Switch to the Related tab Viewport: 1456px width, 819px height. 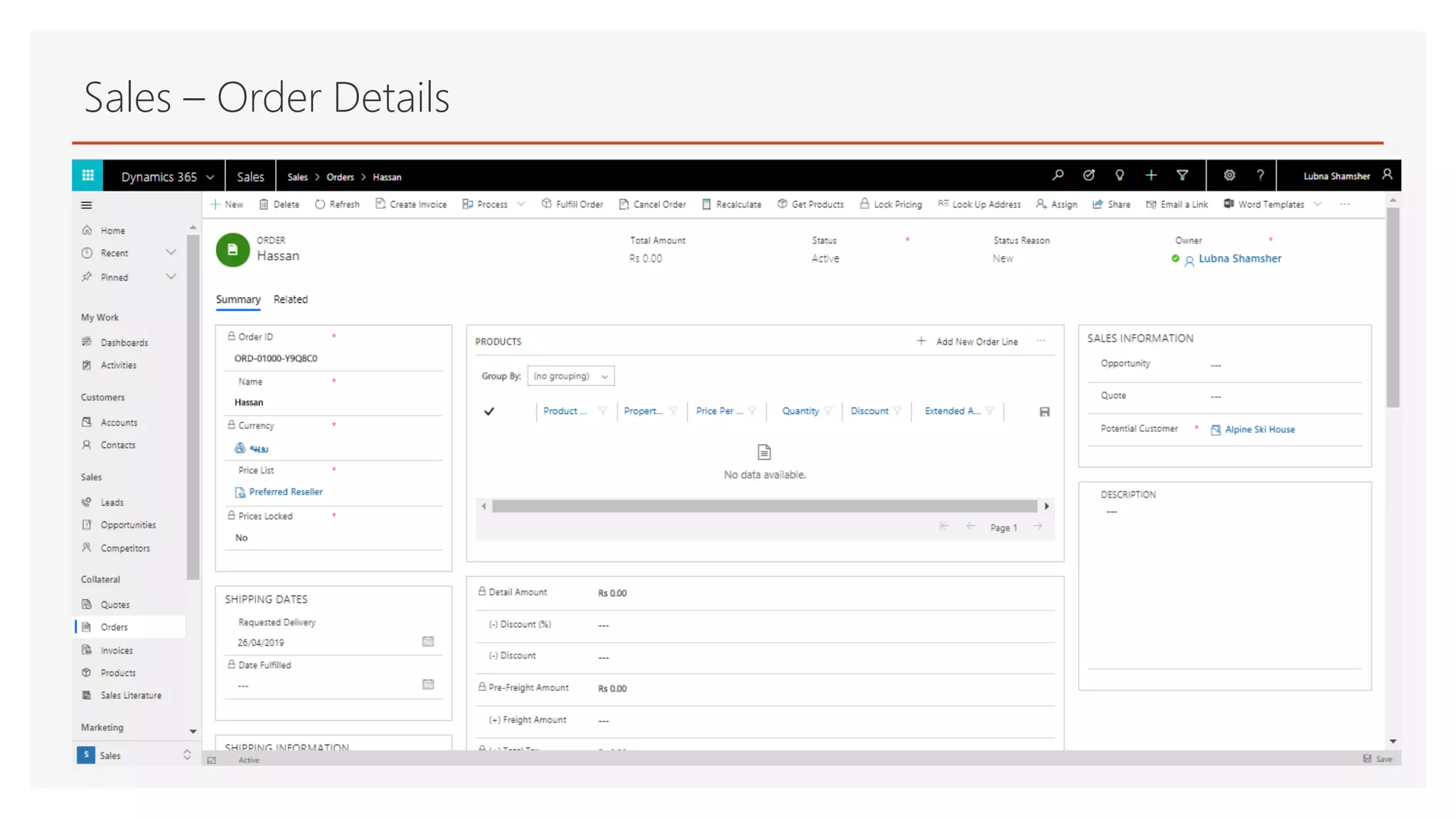pyautogui.click(x=291, y=299)
